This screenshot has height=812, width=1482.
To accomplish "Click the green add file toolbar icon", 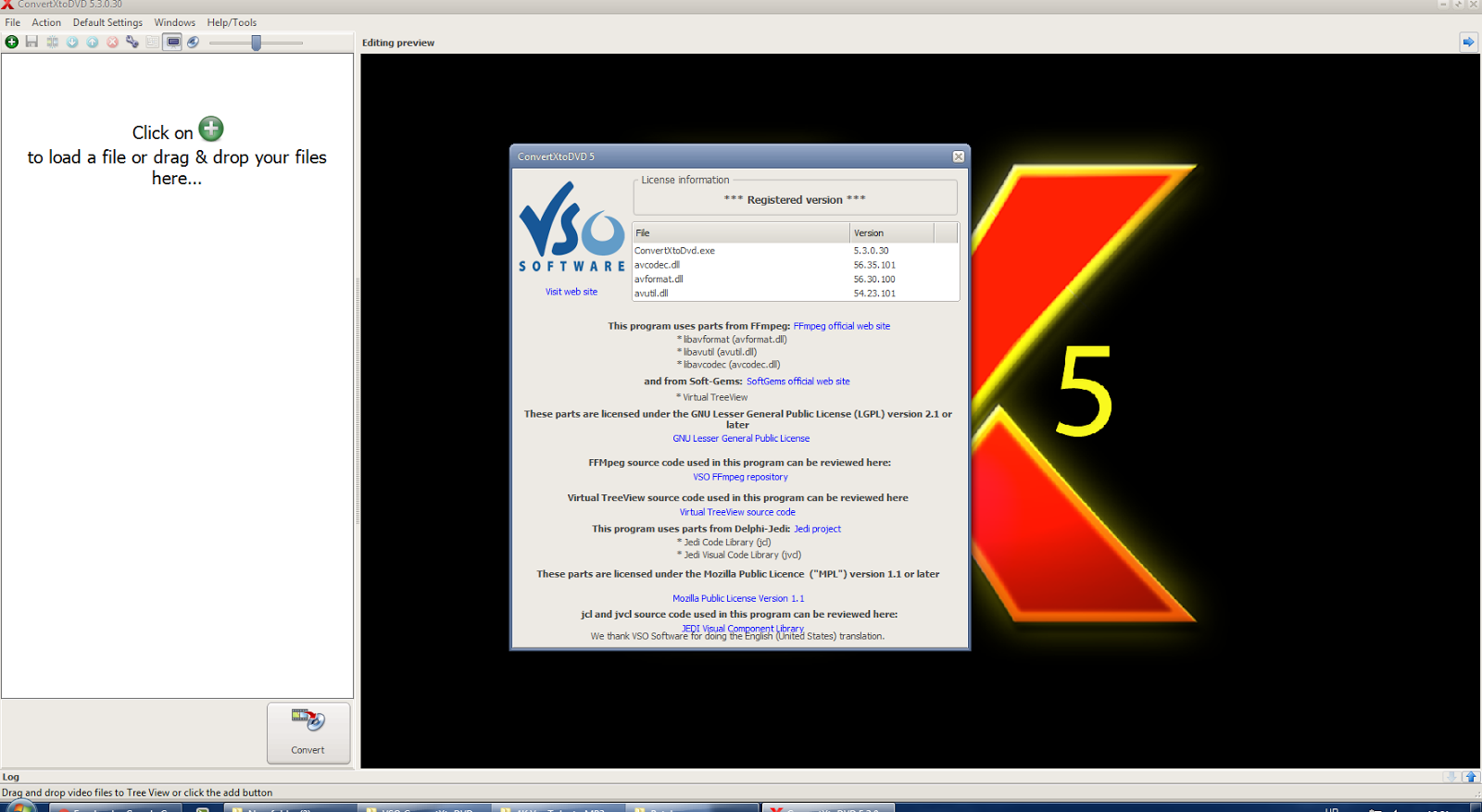I will [12, 42].
